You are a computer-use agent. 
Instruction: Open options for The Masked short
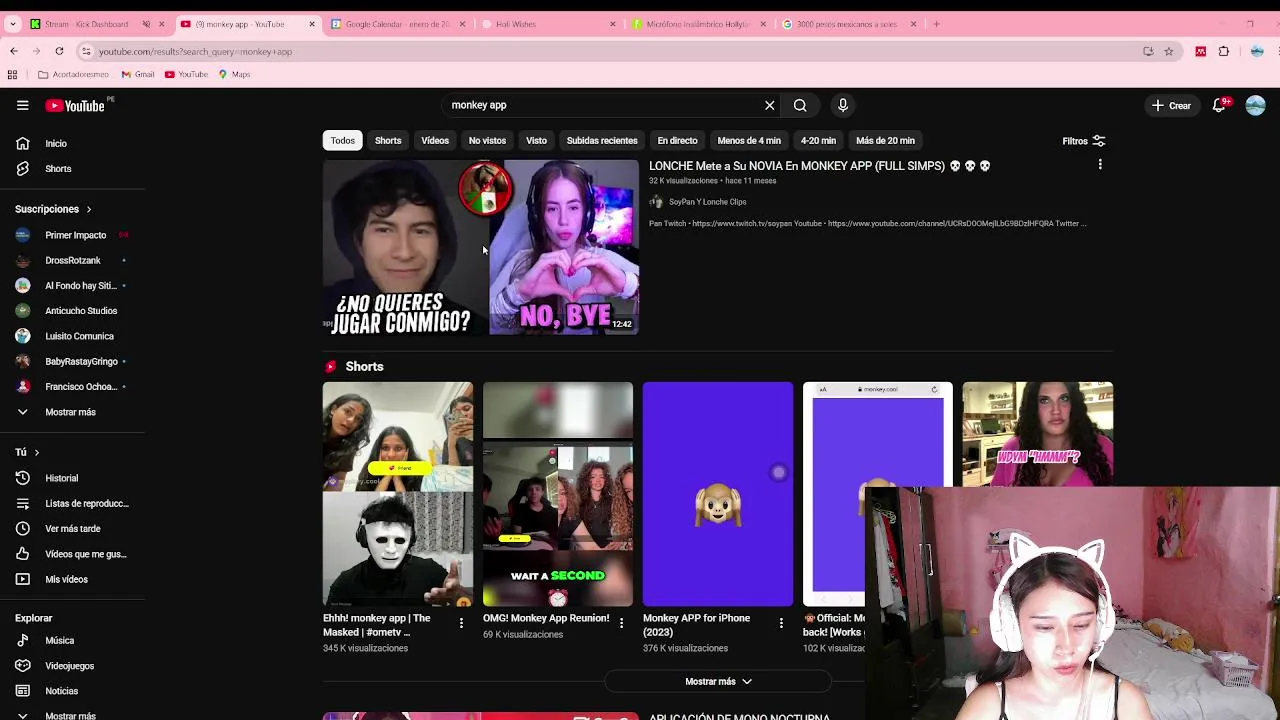click(461, 623)
